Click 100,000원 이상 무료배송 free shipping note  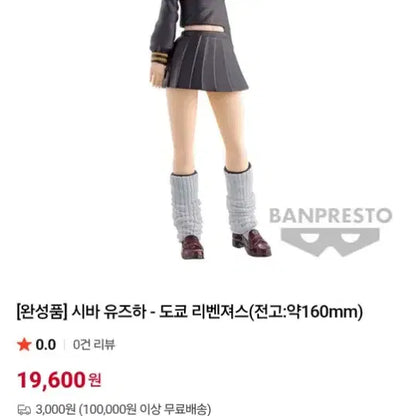[145, 409]
